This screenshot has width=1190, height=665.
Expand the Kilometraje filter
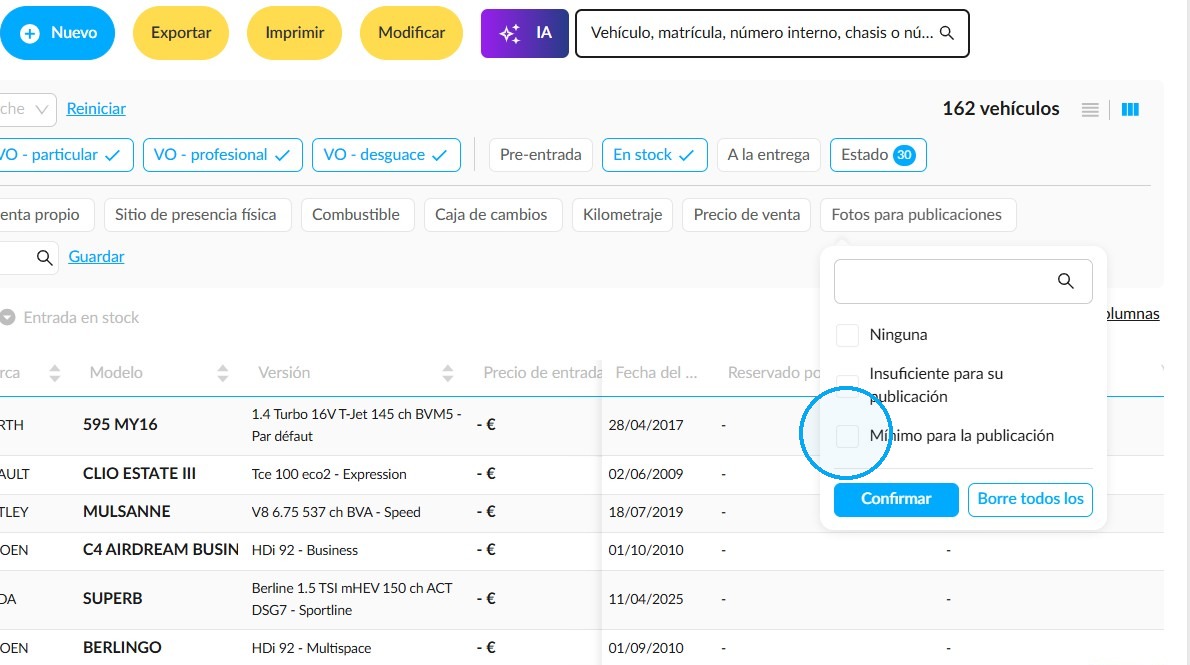[x=622, y=215]
